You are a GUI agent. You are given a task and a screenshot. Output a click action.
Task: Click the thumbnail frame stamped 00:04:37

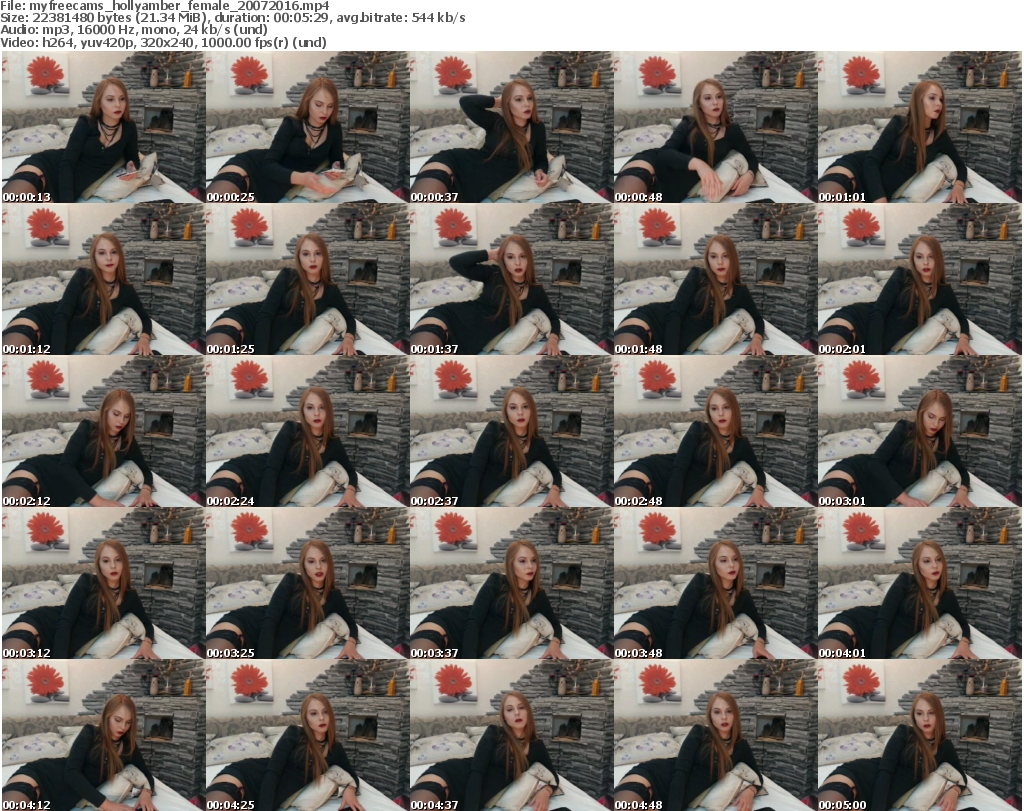[511, 736]
